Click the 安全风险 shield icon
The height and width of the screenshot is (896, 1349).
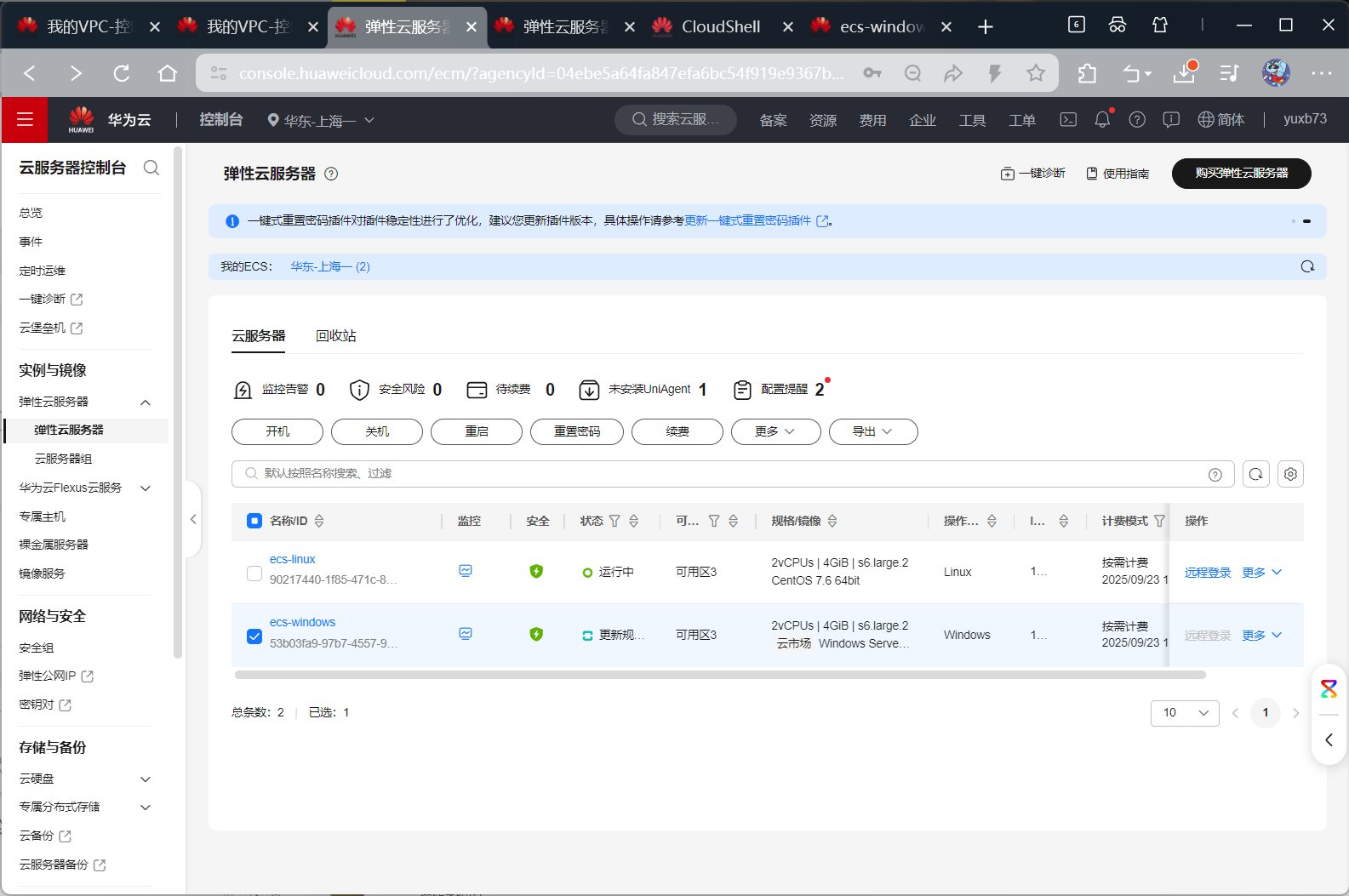tap(359, 390)
